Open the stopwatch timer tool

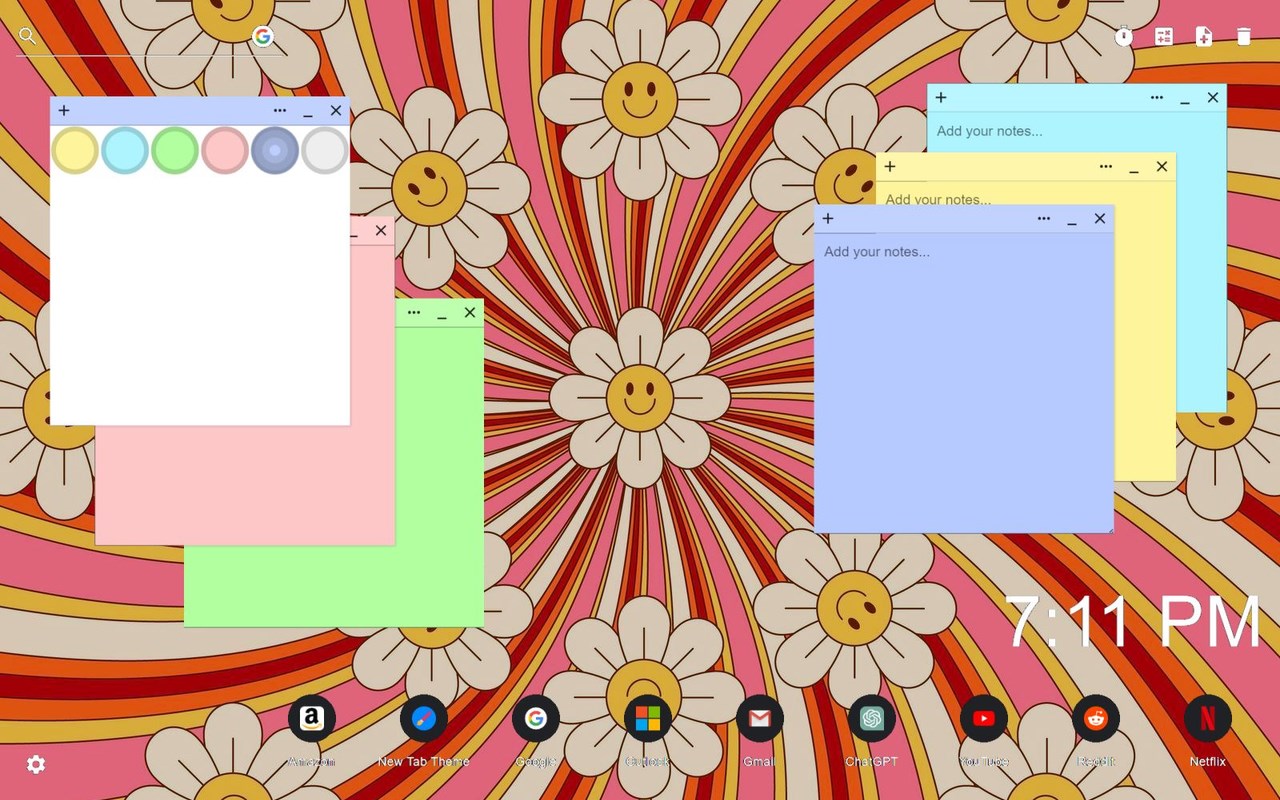click(1124, 37)
